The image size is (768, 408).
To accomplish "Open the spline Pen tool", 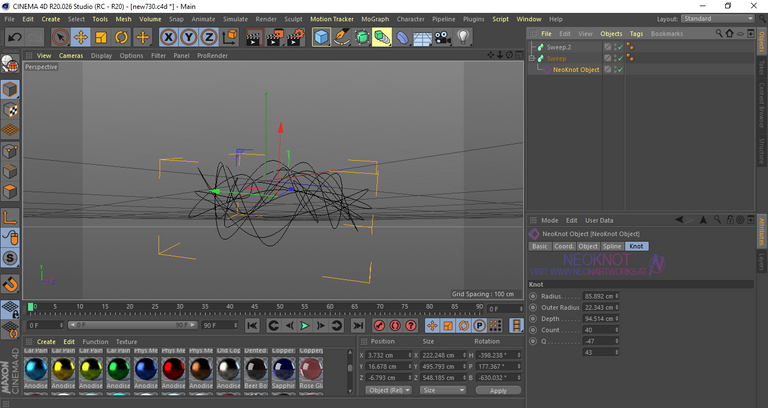I will (341, 37).
